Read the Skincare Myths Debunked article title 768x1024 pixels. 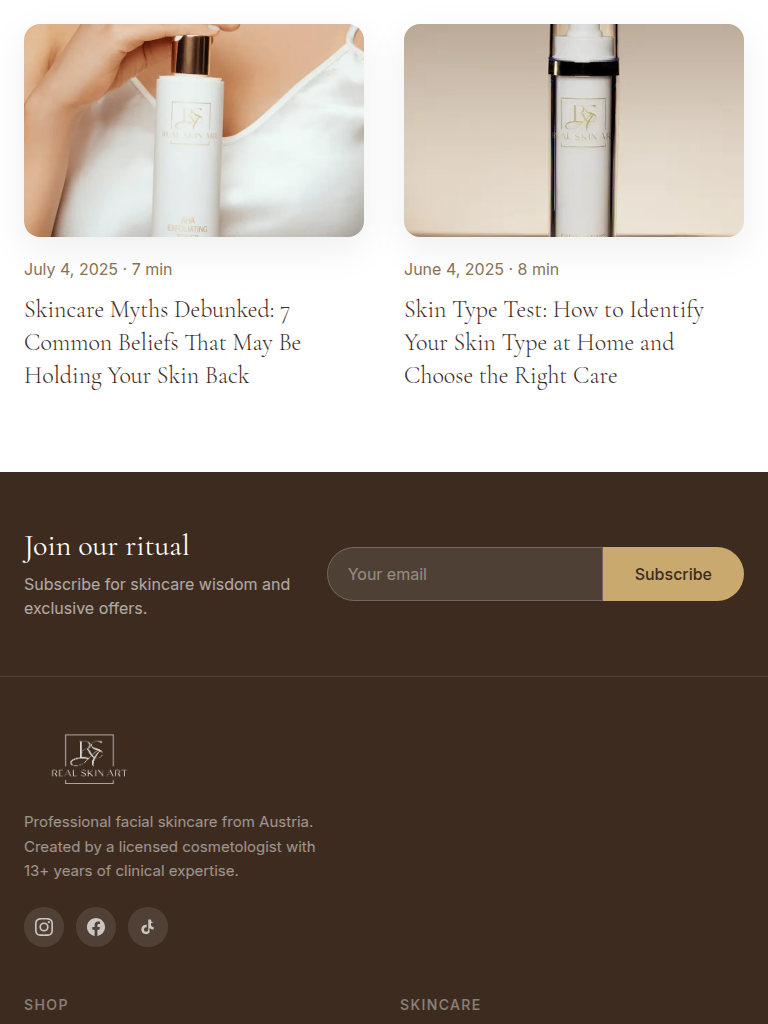click(x=163, y=342)
